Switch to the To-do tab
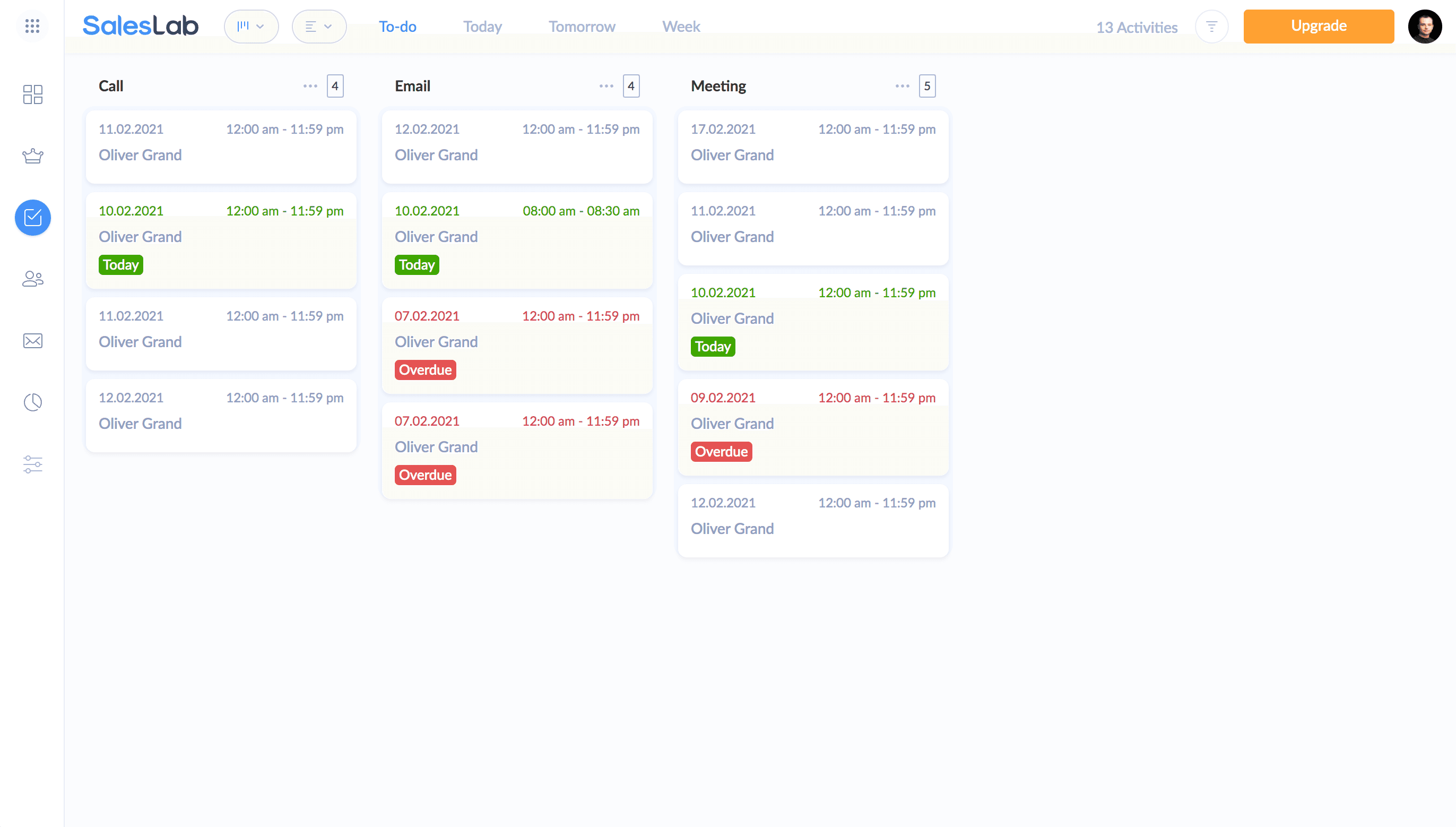 pos(397,27)
